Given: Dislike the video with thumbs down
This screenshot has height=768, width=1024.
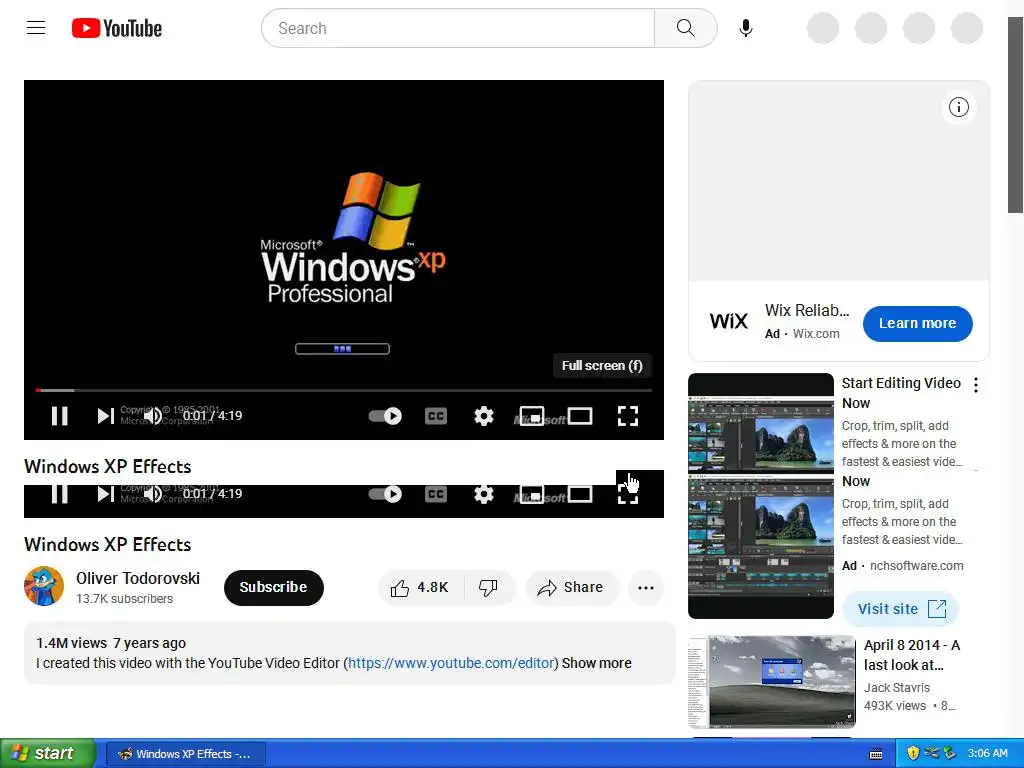Looking at the screenshot, I should [488, 588].
